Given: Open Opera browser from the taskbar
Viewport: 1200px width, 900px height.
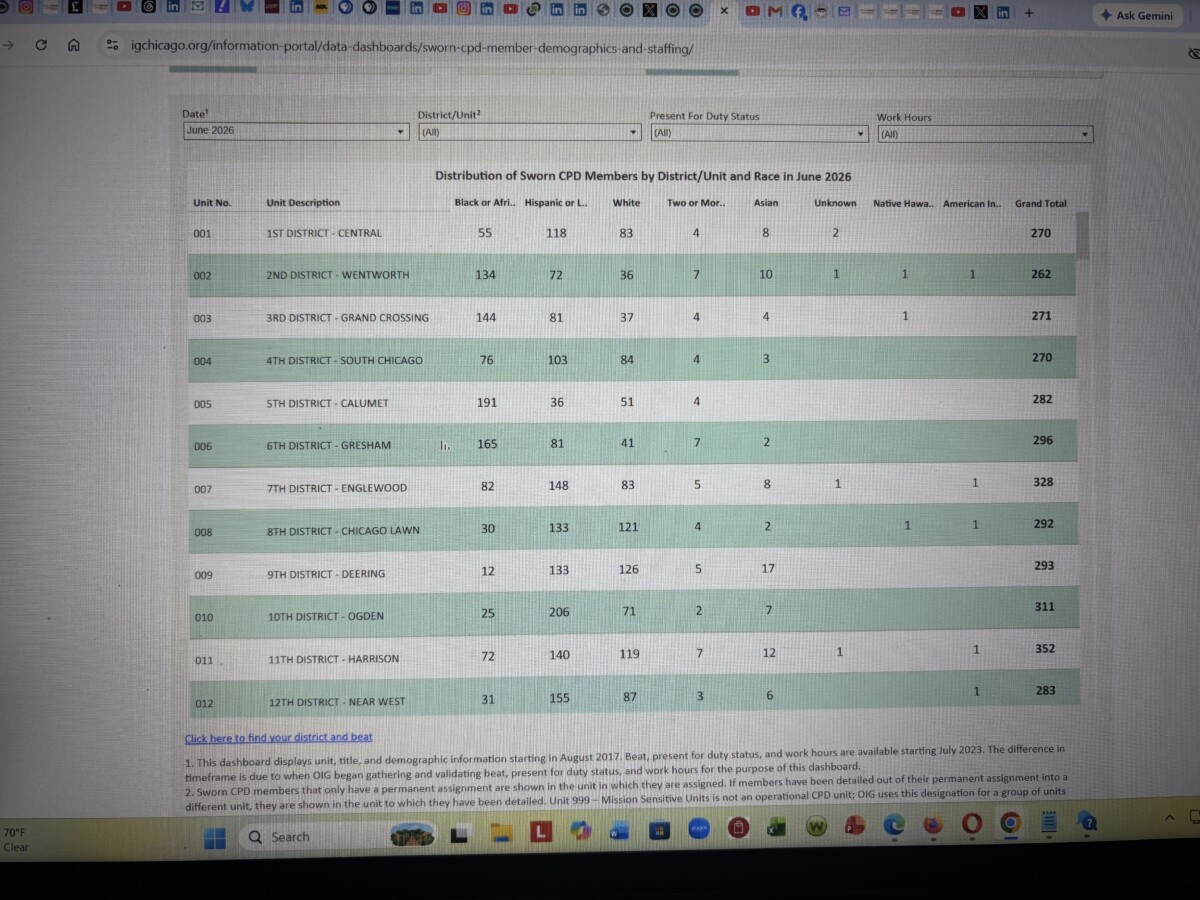Looking at the screenshot, I should [x=971, y=824].
